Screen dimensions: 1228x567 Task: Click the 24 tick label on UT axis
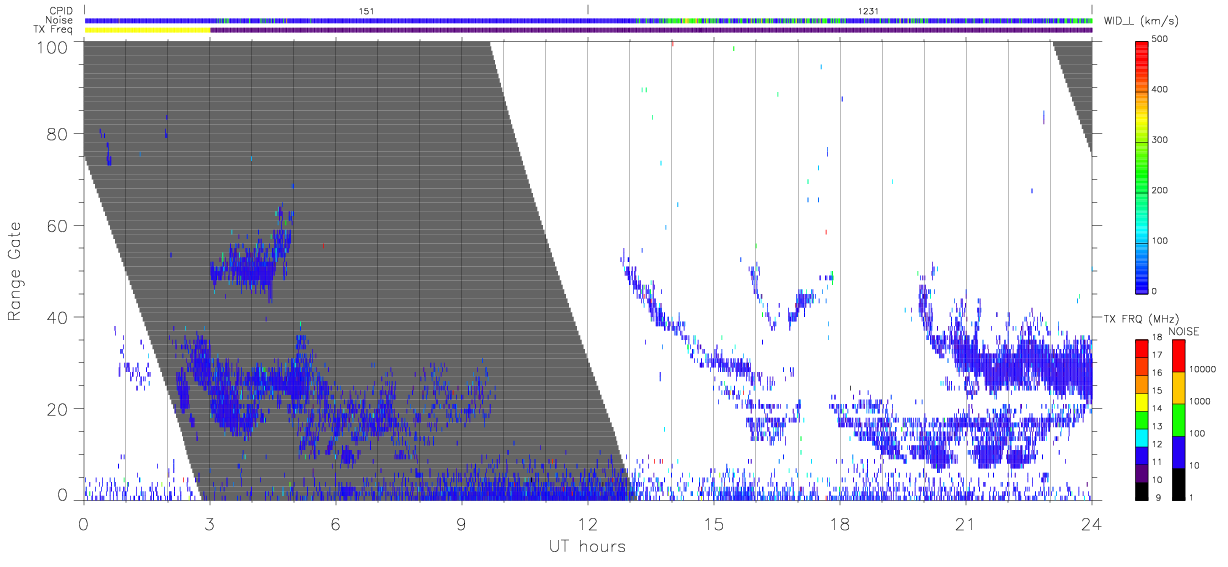[1091, 524]
